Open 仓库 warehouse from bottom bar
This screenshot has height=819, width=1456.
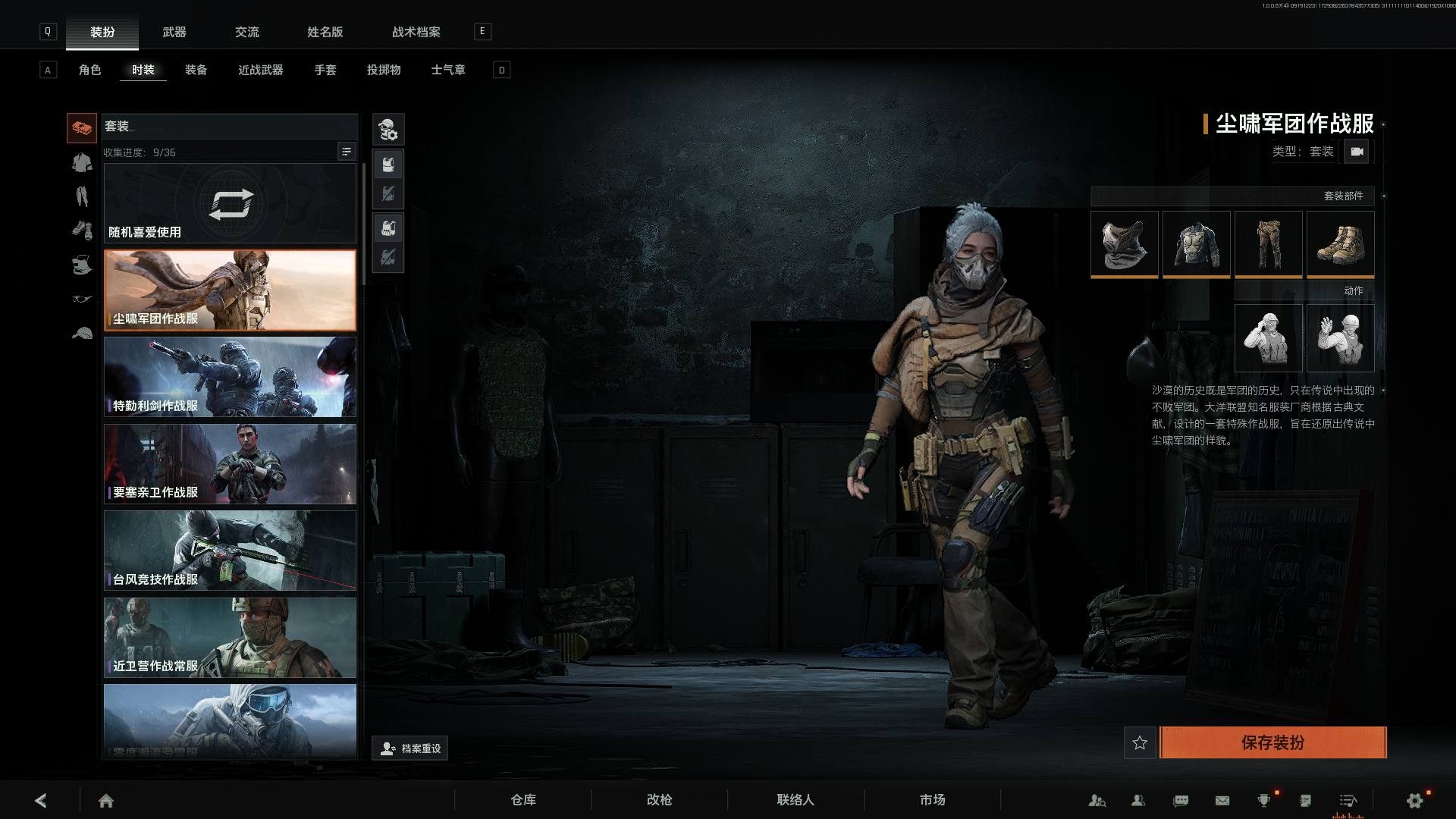pos(523,800)
